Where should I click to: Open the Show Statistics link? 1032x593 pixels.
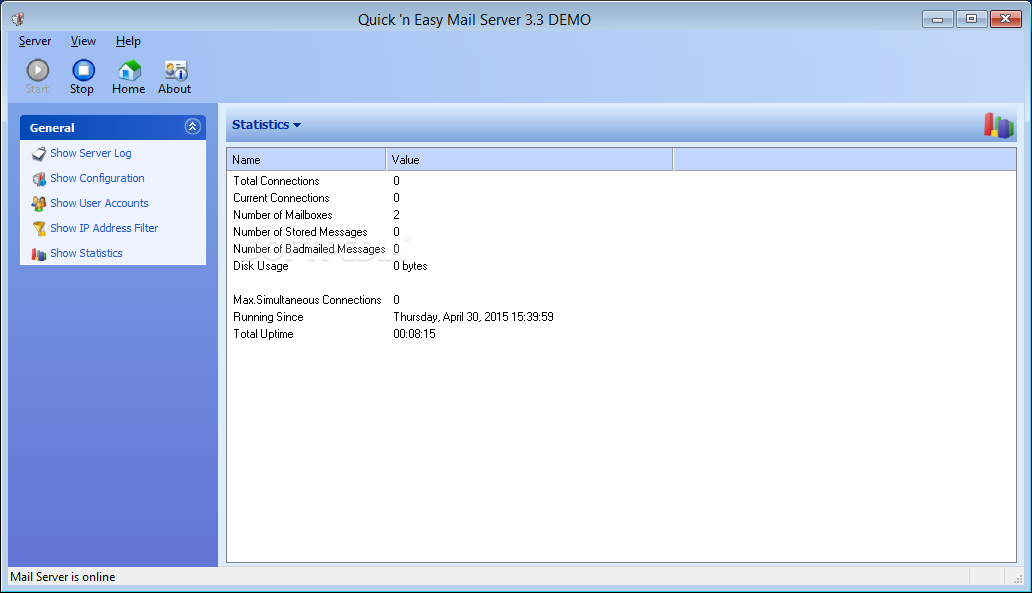(x=86, y=253)
